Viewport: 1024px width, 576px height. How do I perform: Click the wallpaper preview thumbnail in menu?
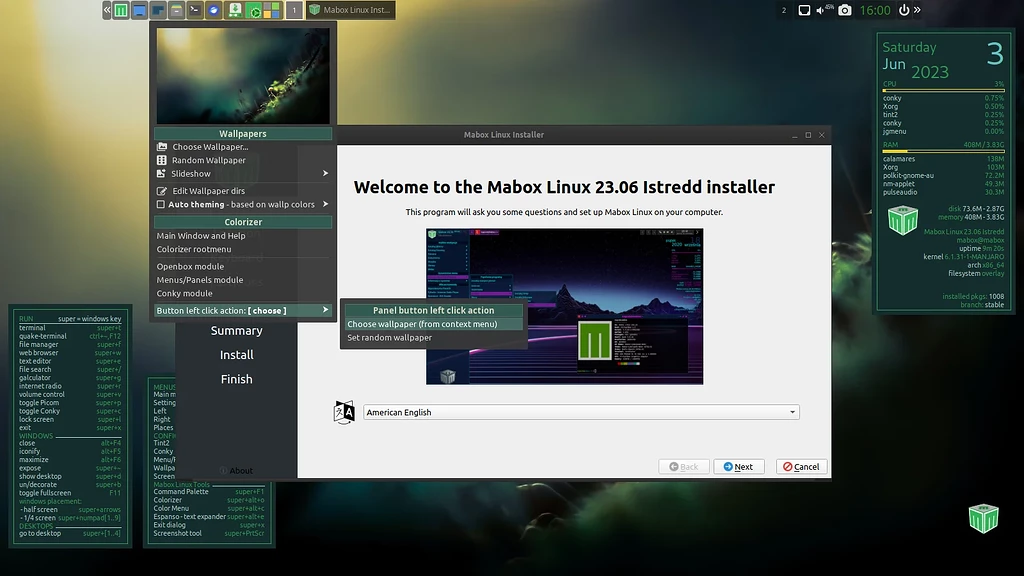click(x=243, y=75)
